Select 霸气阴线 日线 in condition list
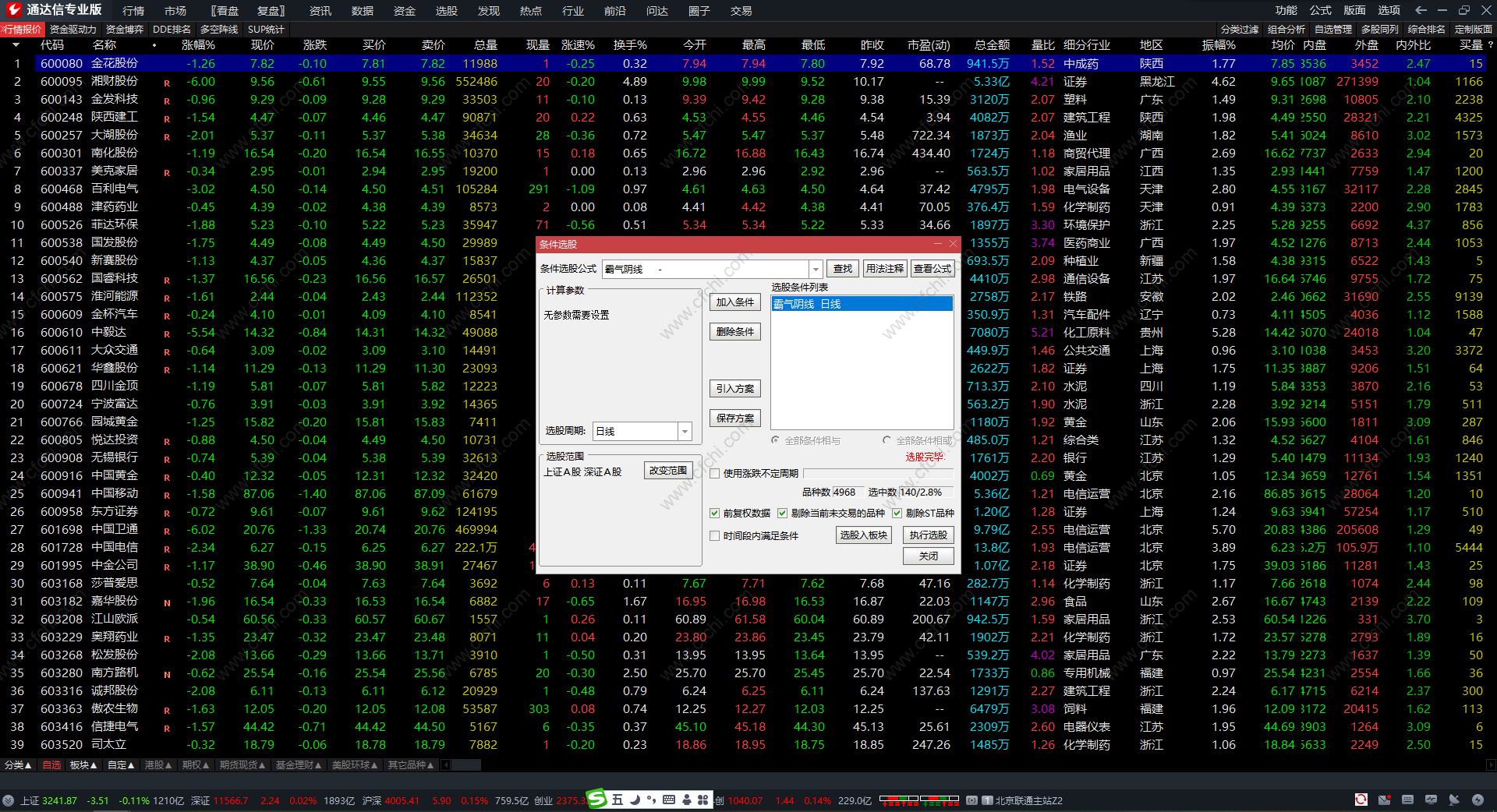This screenshot has height=812, width=1497. tap(862, 304)
